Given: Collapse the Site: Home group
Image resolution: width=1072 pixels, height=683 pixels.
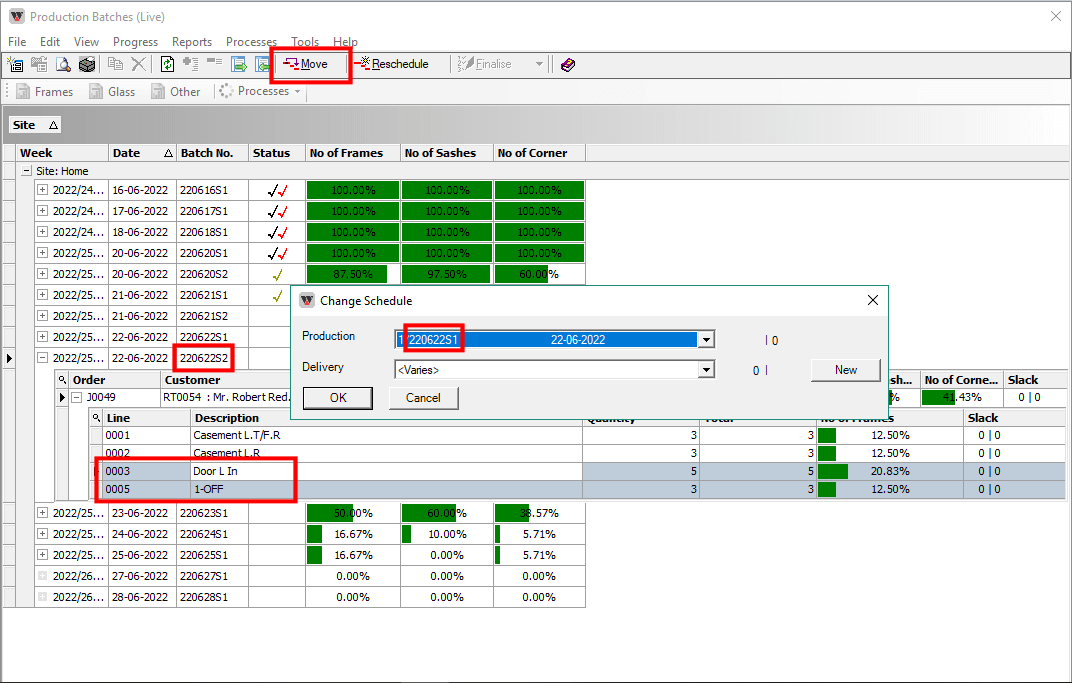Looking at the screenshot, I should pos(27,171).
